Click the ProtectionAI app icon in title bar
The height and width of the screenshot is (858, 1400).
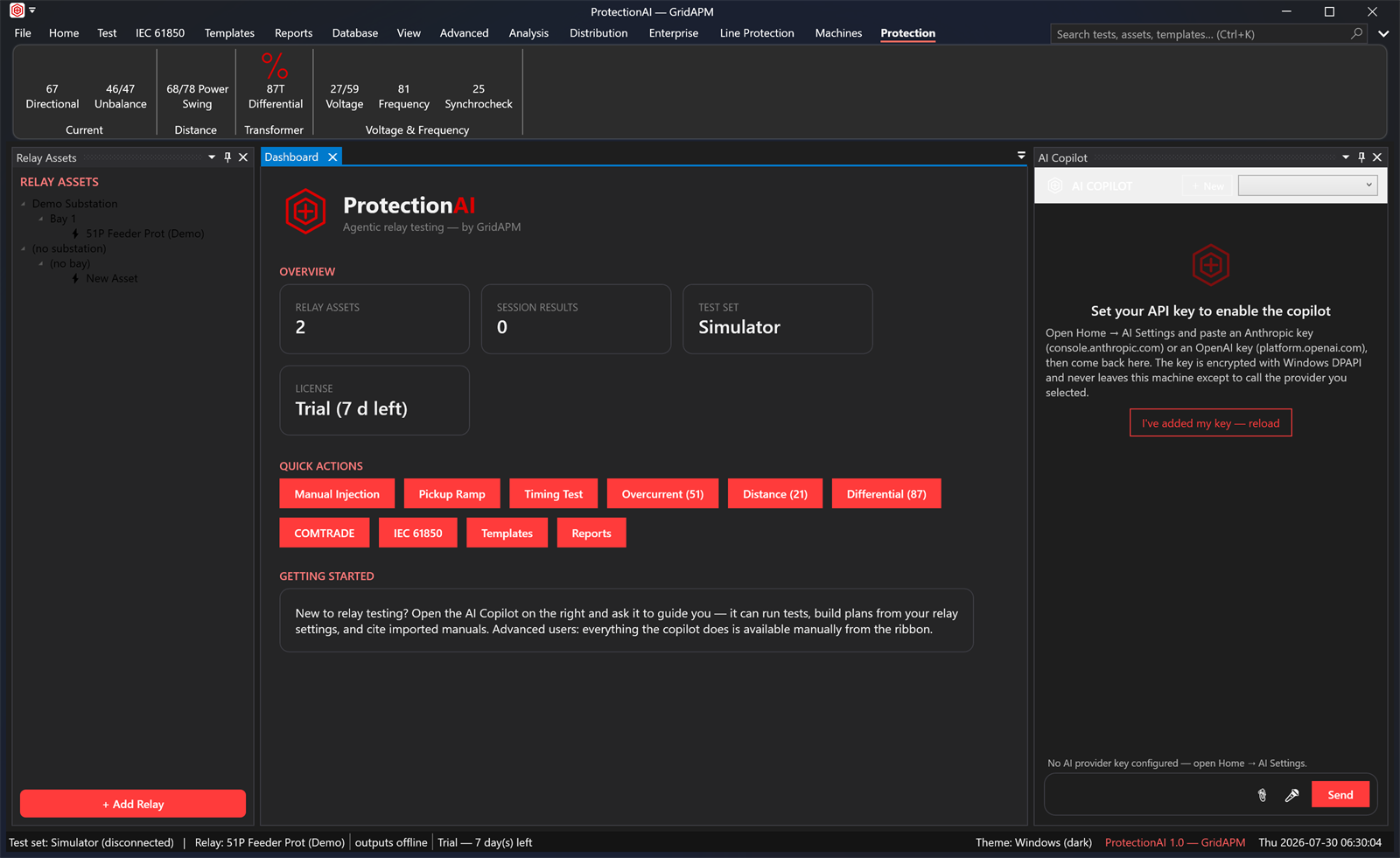tap(17, 11)
